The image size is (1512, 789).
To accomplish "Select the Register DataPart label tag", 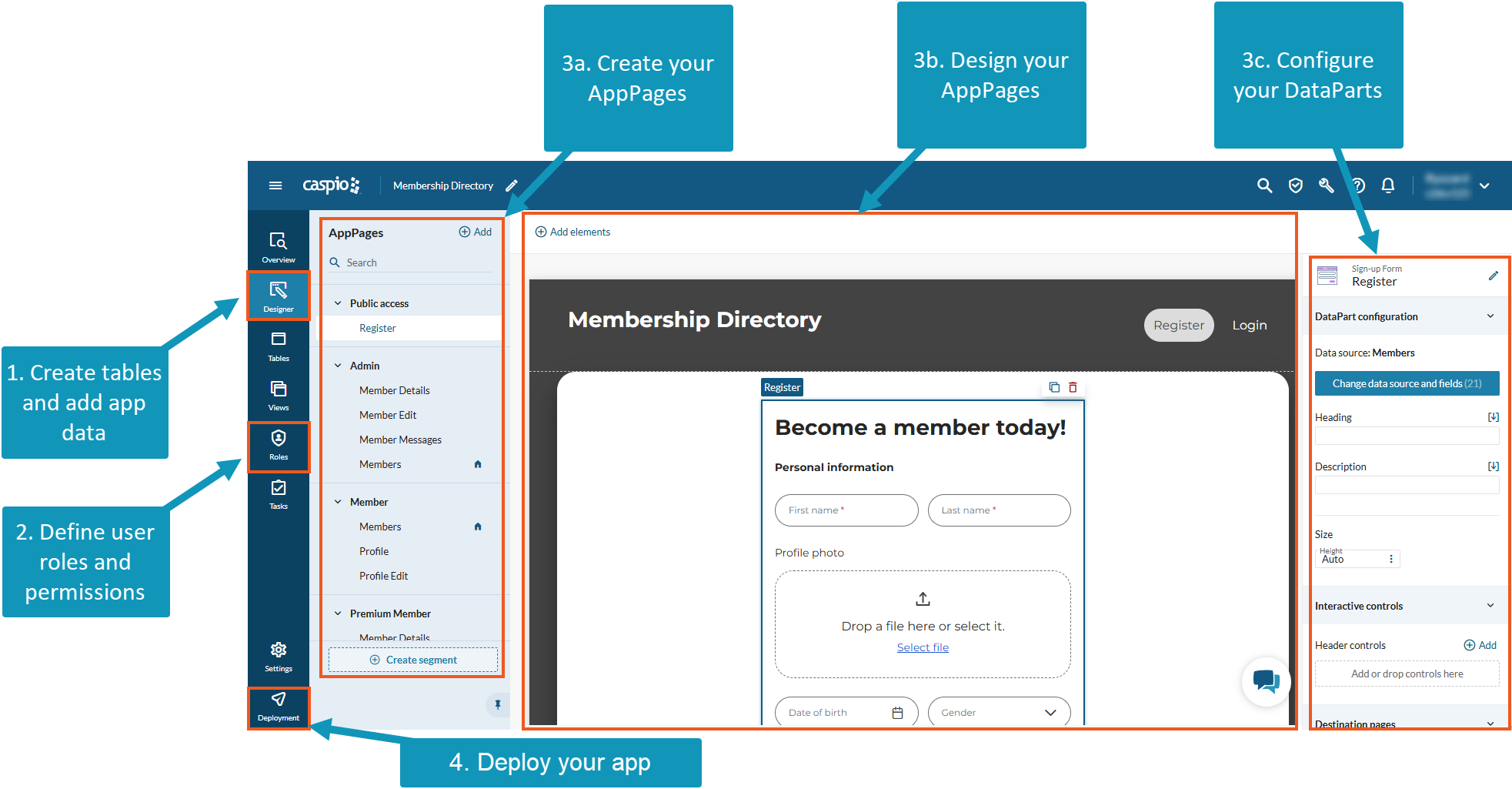I will 782,387.
